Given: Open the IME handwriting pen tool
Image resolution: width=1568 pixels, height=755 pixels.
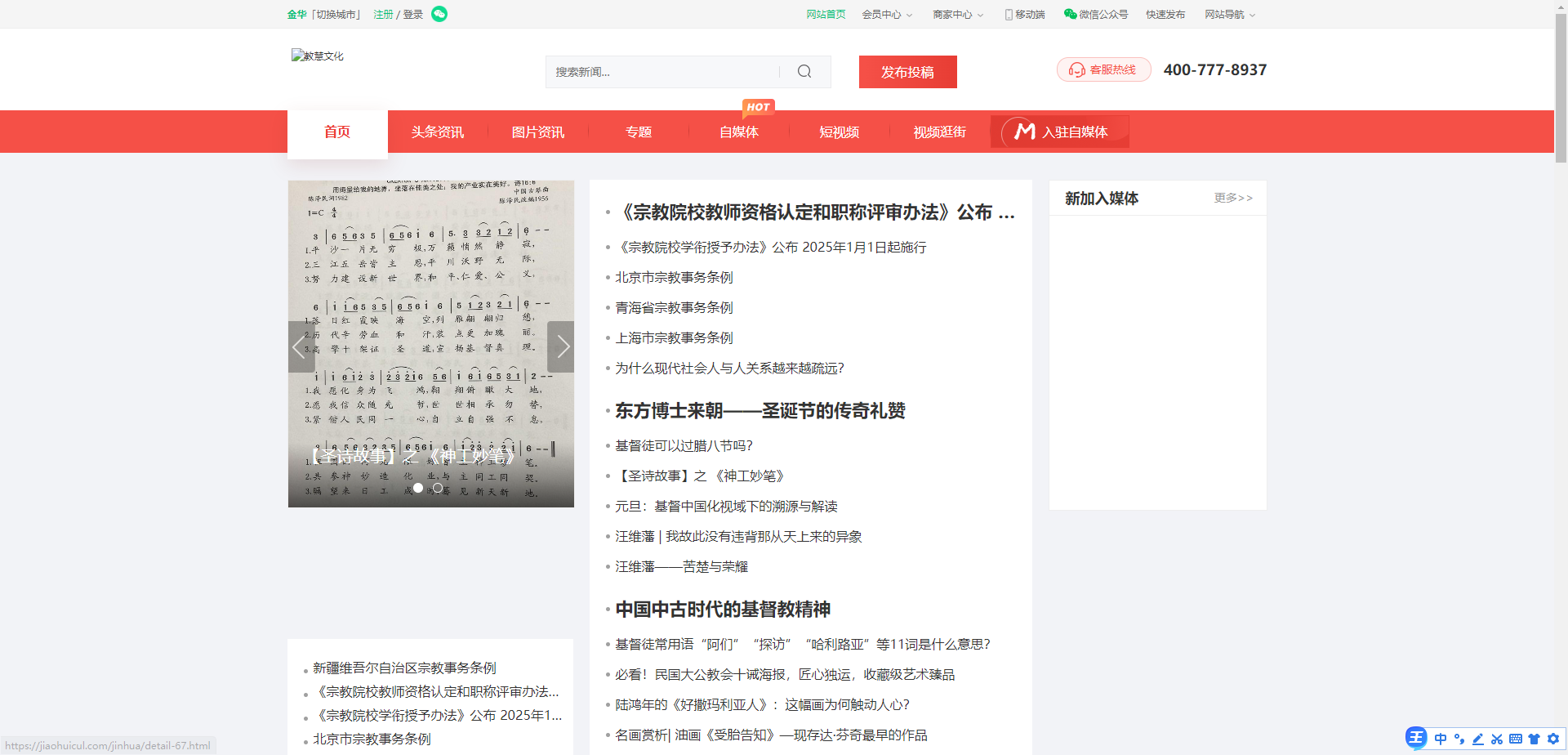Looking at the screenshot, I should [1478, 739].
